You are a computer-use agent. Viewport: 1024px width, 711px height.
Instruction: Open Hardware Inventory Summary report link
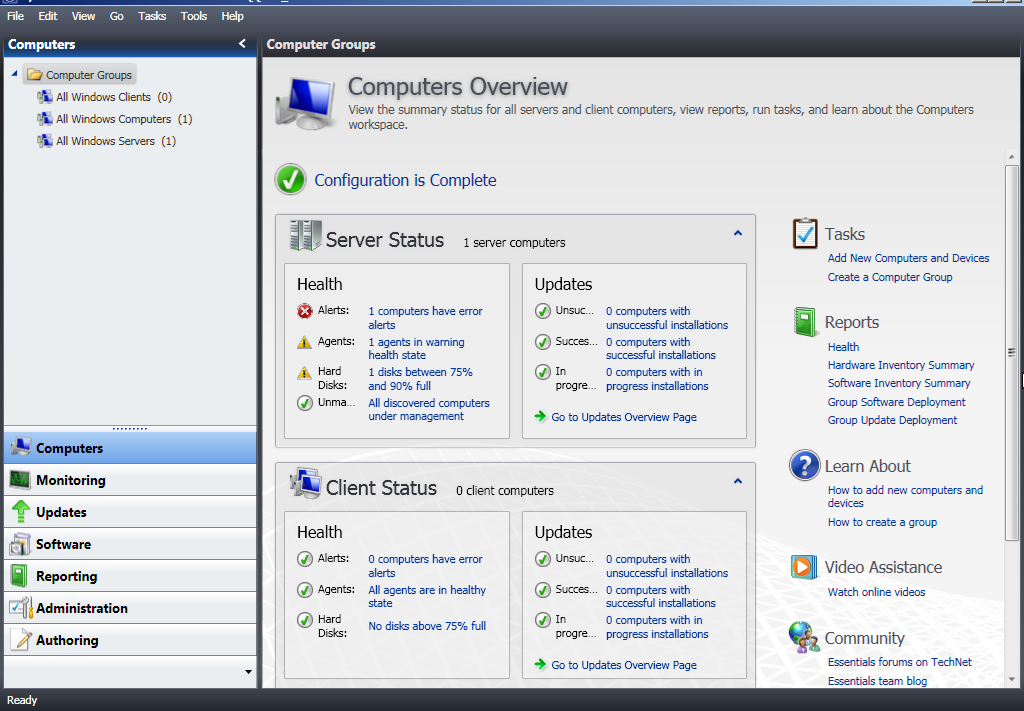900,365
